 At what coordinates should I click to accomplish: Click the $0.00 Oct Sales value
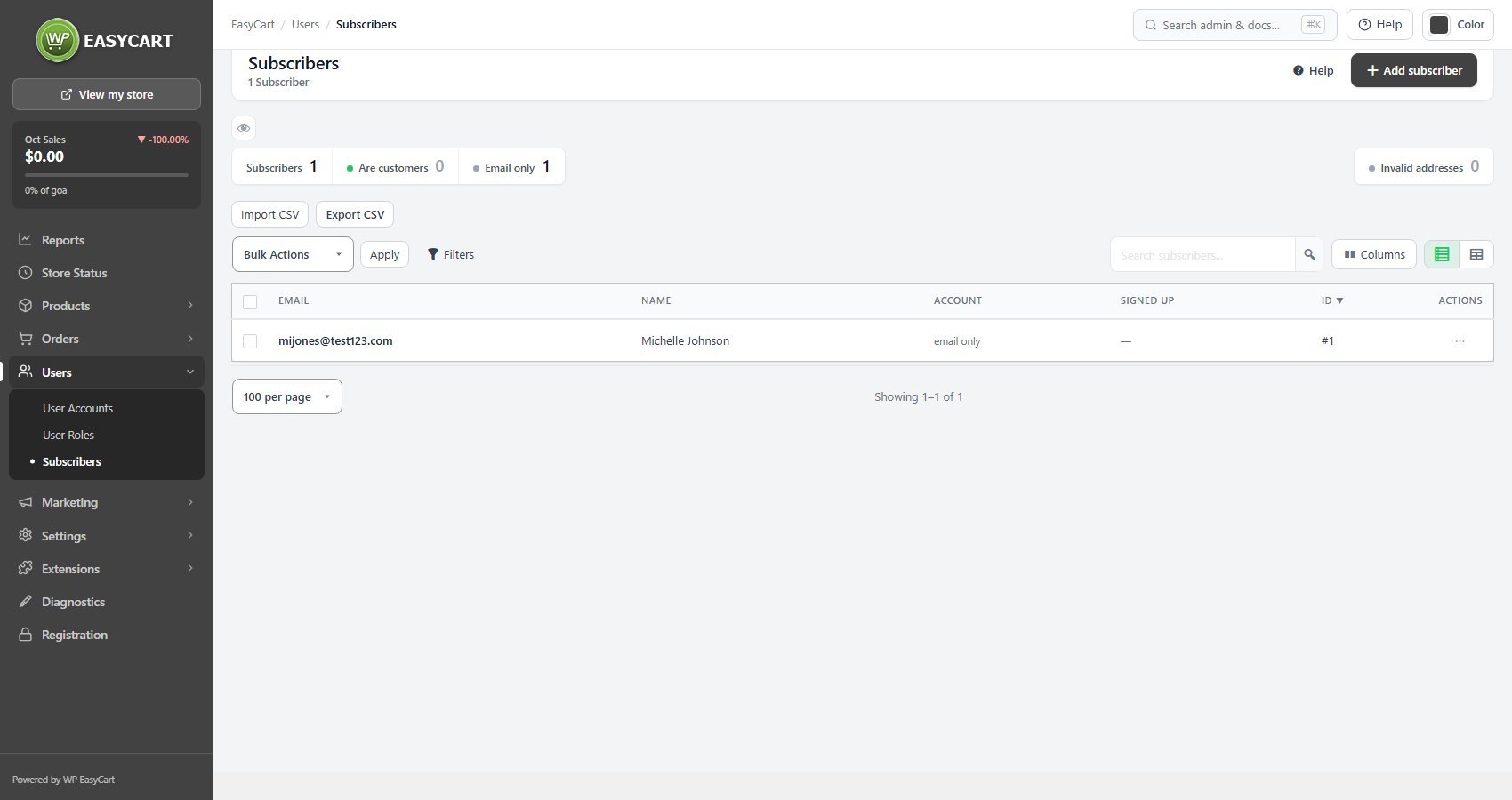point(44,156)
